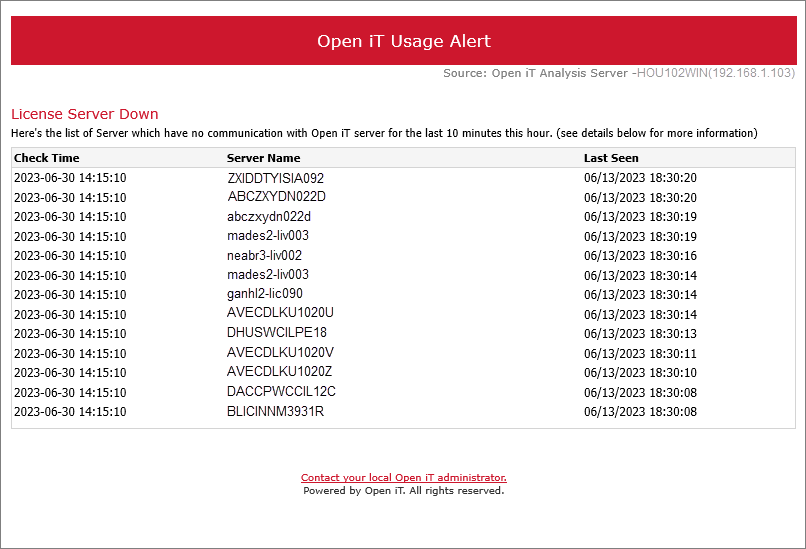
Task: Click Last Seen value 06/13/2023 18:30:16
Action: pyautogui.click(x=640, y=255)
